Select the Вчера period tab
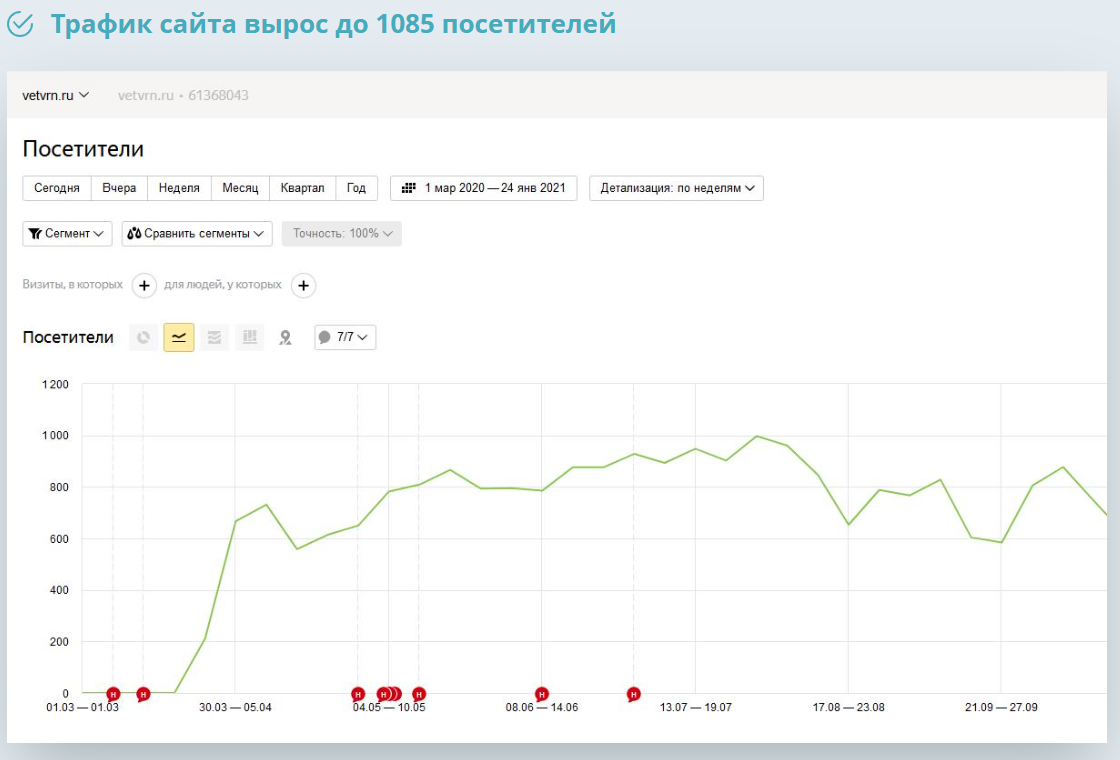Image resolution: width=1120 pixels, height=760 pixels. coord(119,188)
